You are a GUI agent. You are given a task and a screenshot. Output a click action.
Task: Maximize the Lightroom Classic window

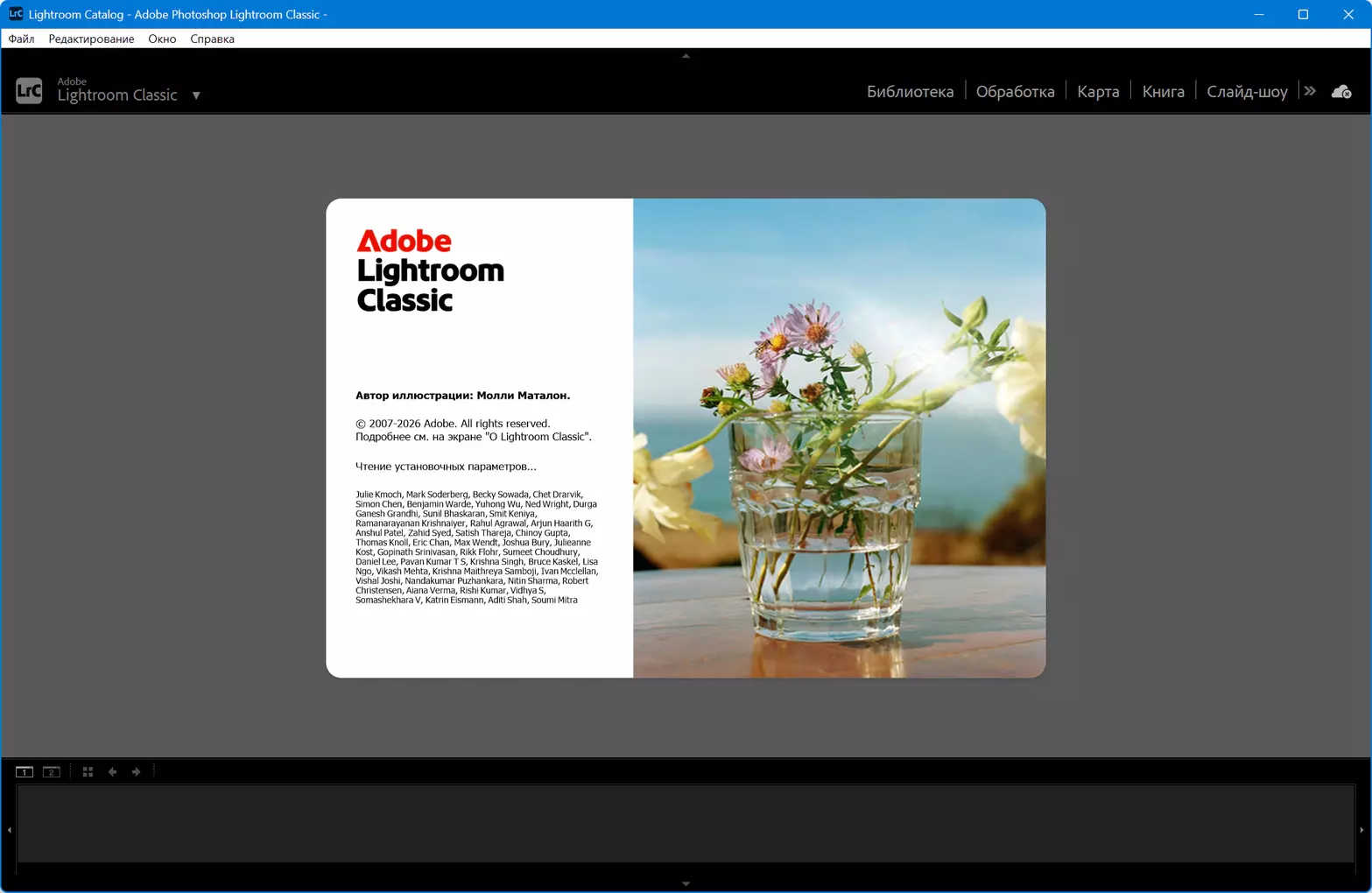coord(1303,14)
